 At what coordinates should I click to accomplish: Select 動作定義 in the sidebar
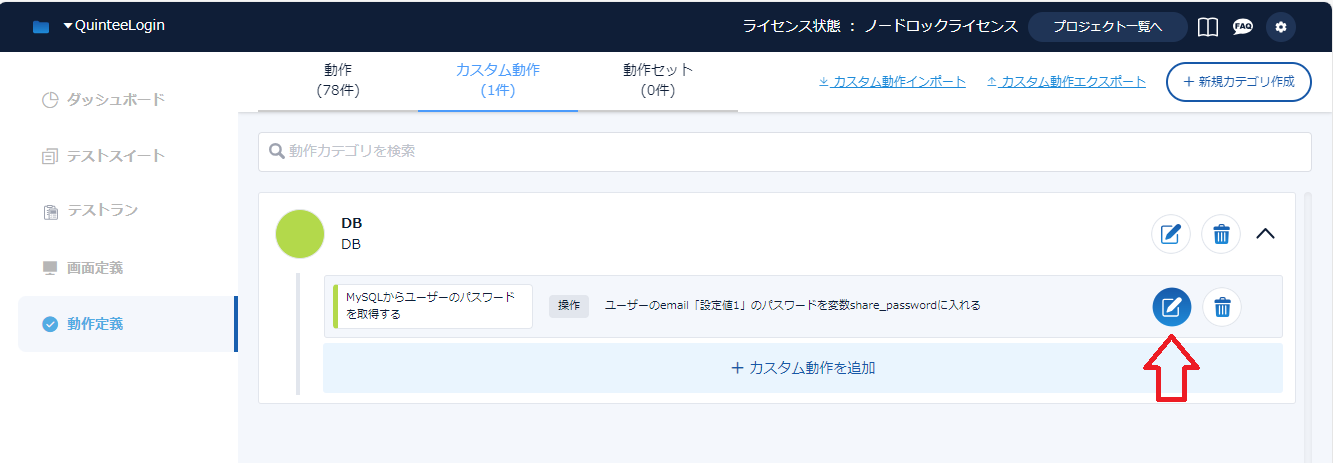128,324
